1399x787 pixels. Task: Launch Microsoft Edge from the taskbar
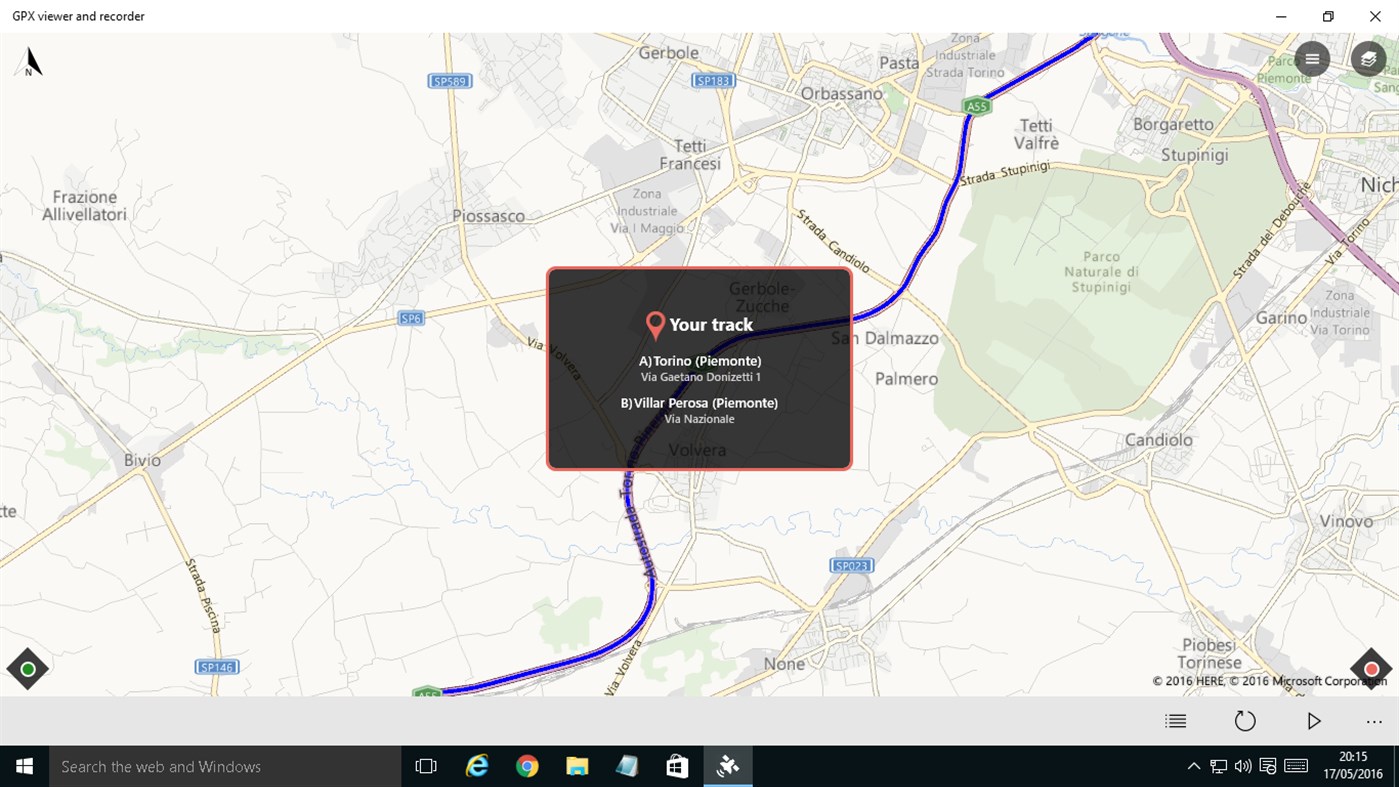[x=477, y=766]
